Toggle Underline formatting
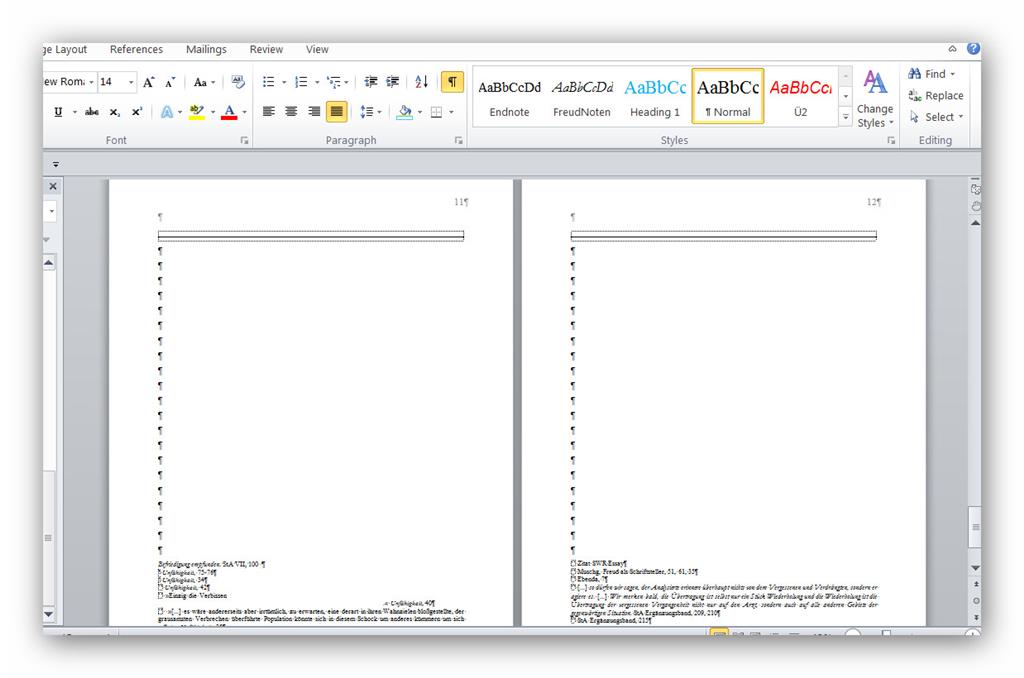The image size is (1024, 678). point(58,112)
